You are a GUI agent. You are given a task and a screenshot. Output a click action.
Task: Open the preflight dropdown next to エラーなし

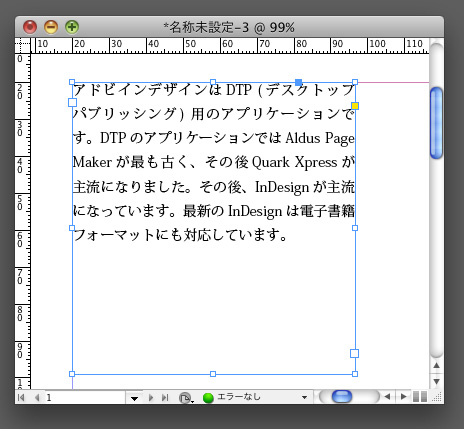304,397
